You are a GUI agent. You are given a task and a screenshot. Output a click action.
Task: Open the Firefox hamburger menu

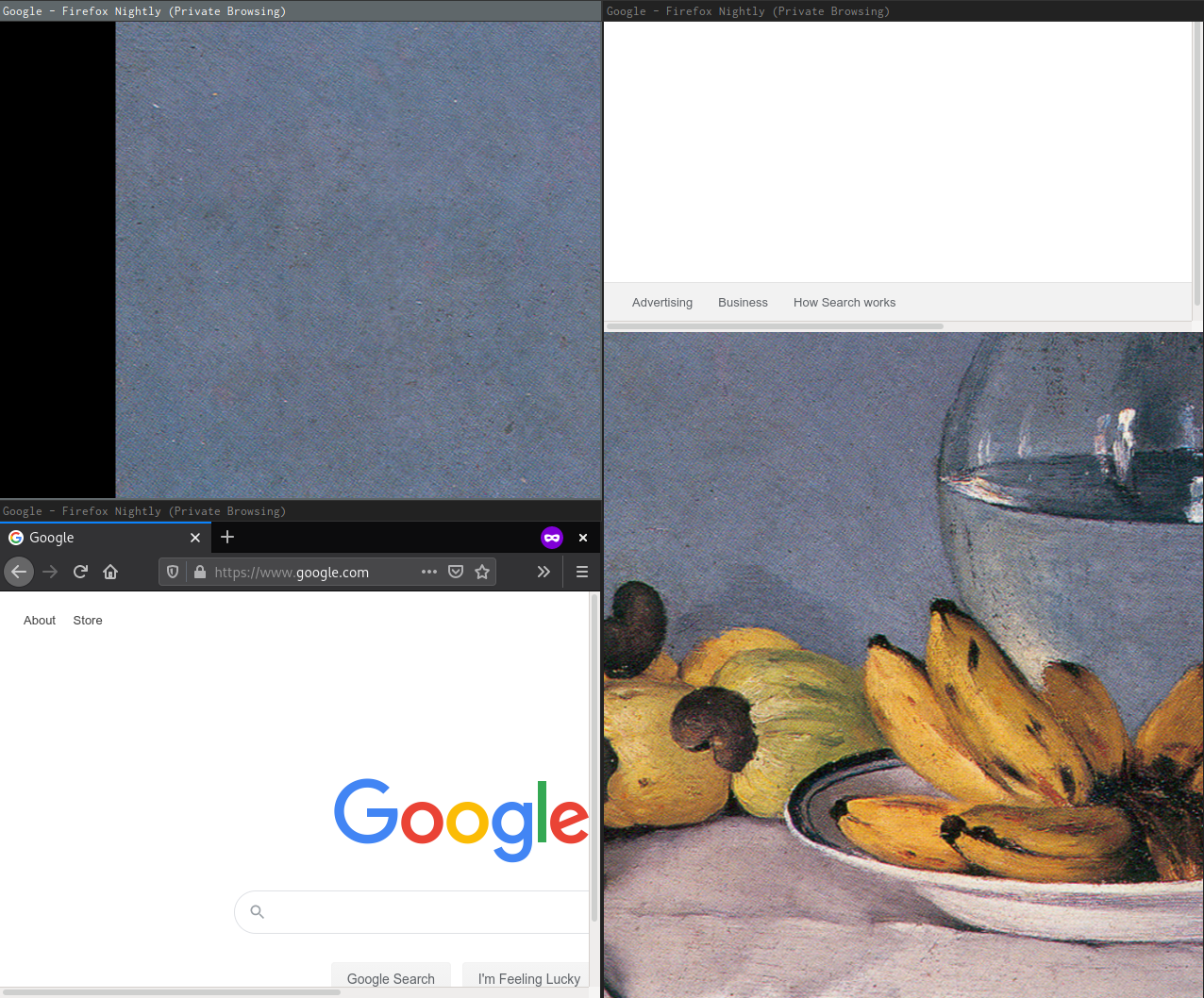(582, 572)
